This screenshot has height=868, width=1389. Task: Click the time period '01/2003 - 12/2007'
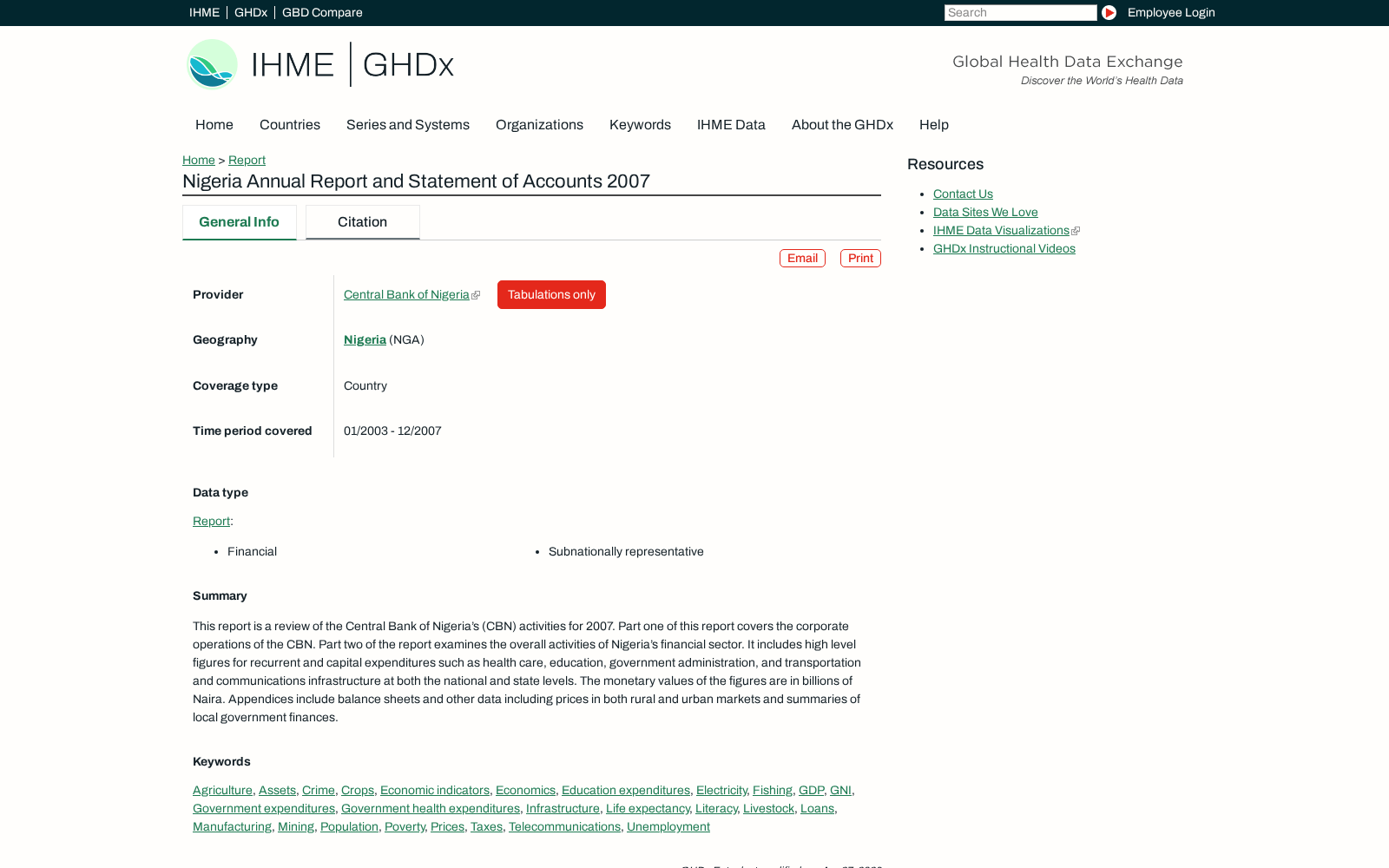pos(392,431)
